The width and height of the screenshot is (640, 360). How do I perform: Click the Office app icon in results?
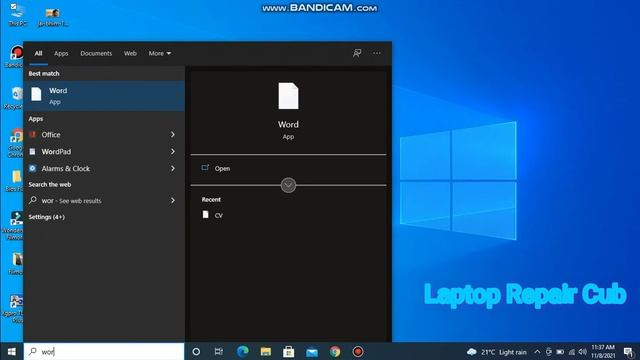tap(32, 135)
